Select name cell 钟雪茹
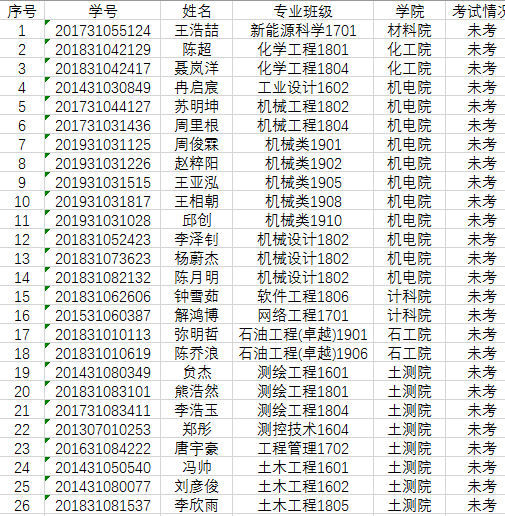Screen dimensions: 505x516 pyautogui.click(x=196, y=295)
